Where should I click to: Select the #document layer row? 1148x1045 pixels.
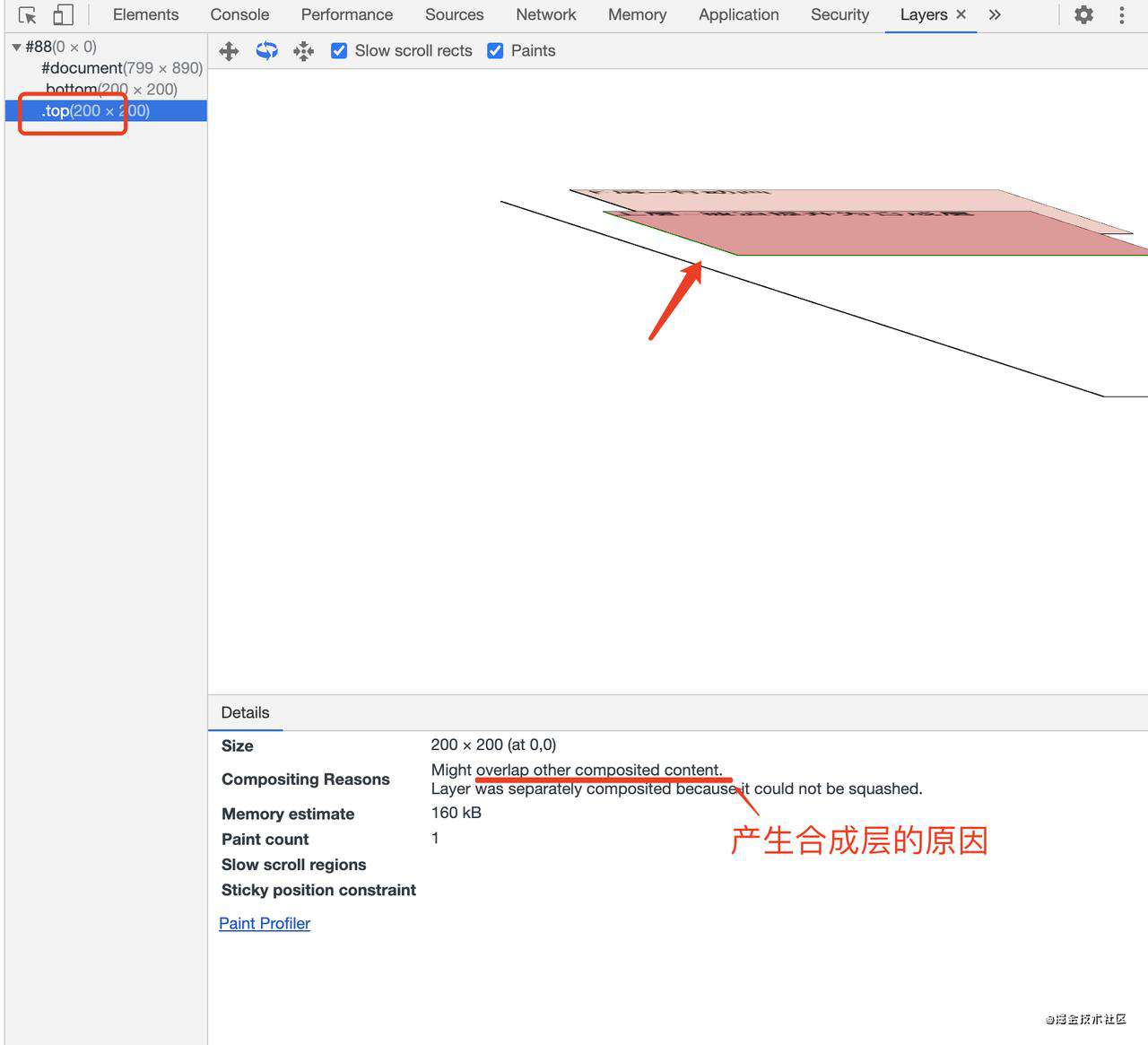point(106,68)
